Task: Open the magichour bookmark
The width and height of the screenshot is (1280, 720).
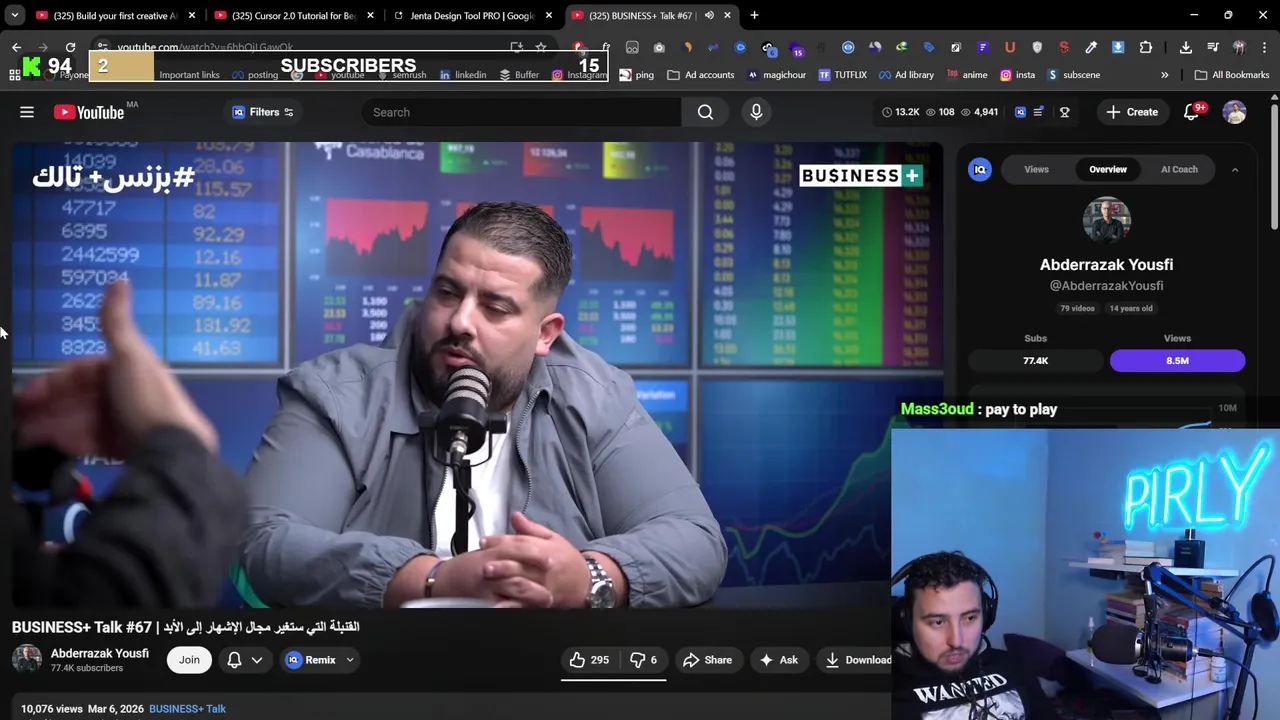Action: coord(777,75)
